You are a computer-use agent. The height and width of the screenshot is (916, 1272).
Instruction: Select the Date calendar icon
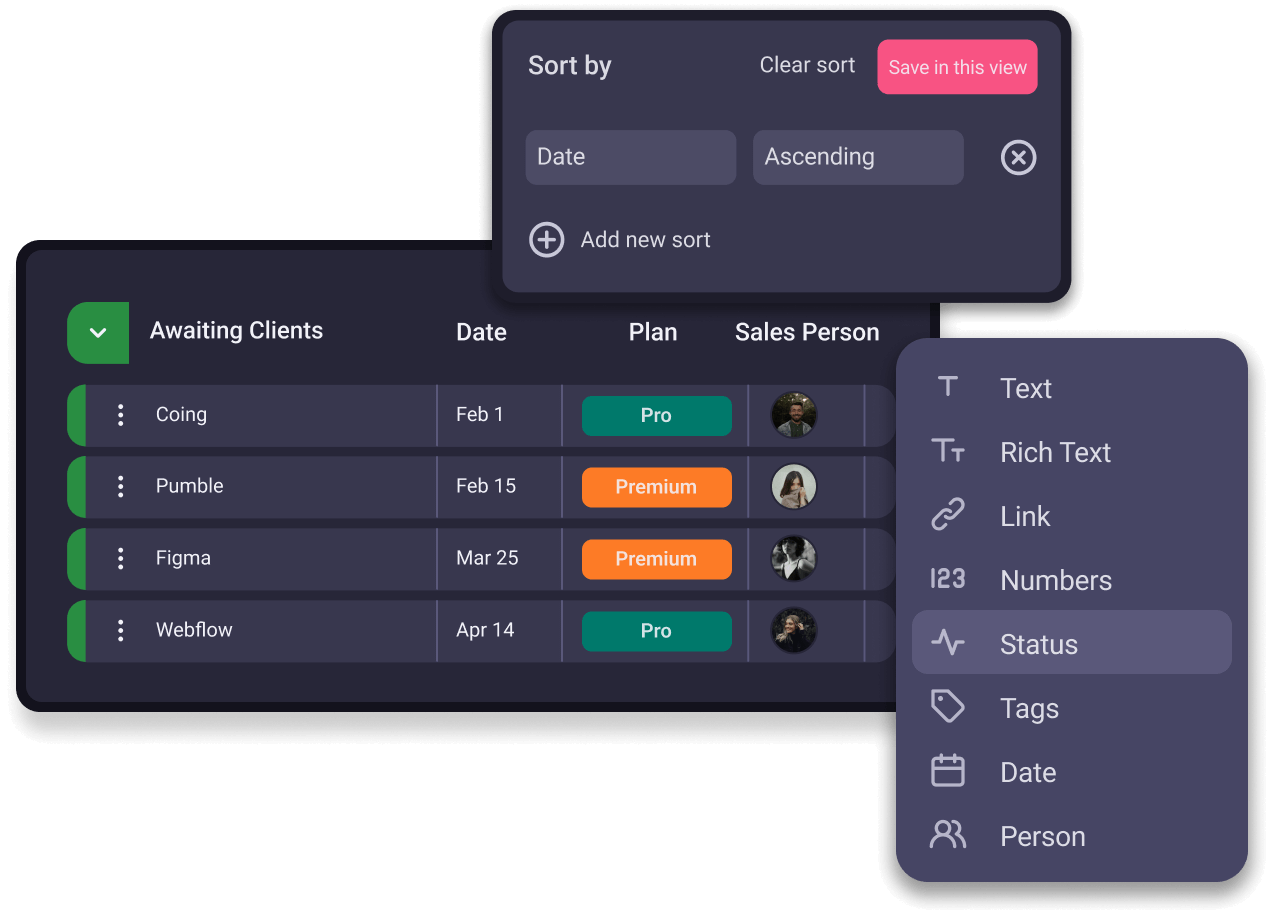pos(947,771)
